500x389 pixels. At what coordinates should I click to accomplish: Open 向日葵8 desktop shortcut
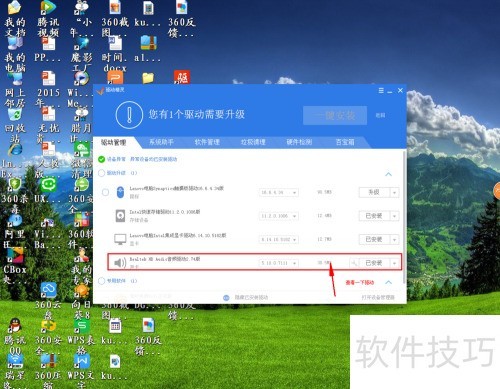tap(81, 301)
